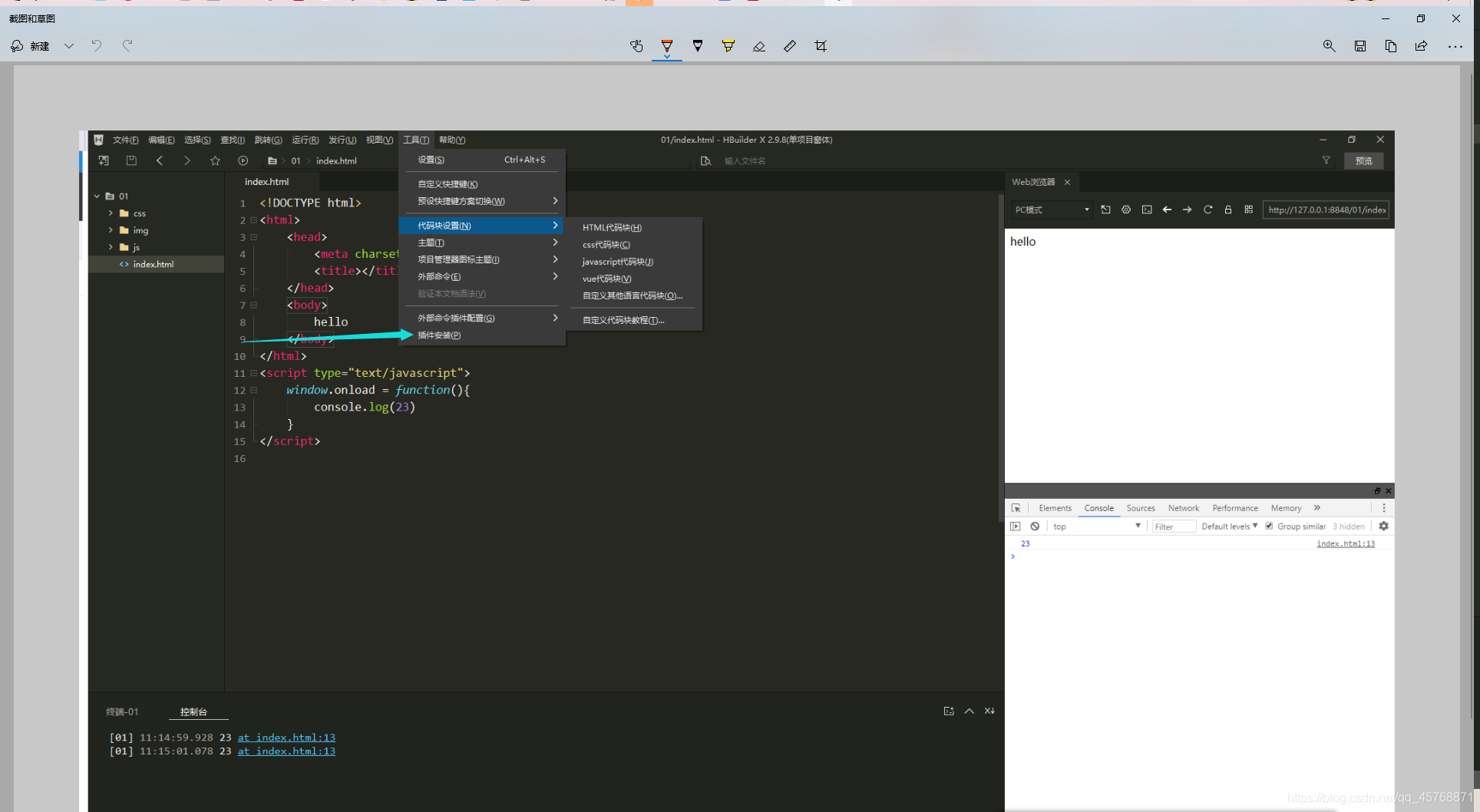Switch to the Network tab in DevTools
Viewport: 1480px width, 812px height.
pyautogui.click(x=1184, y=508)
